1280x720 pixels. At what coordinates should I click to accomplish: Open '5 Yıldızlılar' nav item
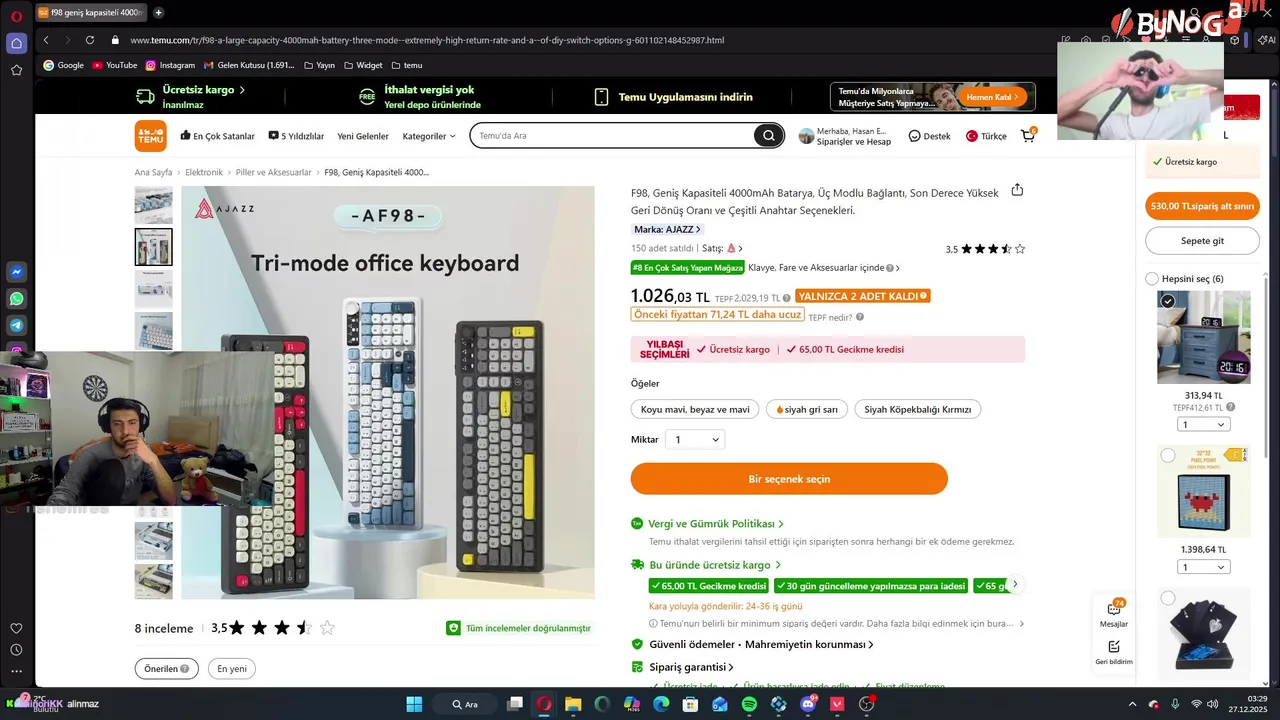click(296, 136)
